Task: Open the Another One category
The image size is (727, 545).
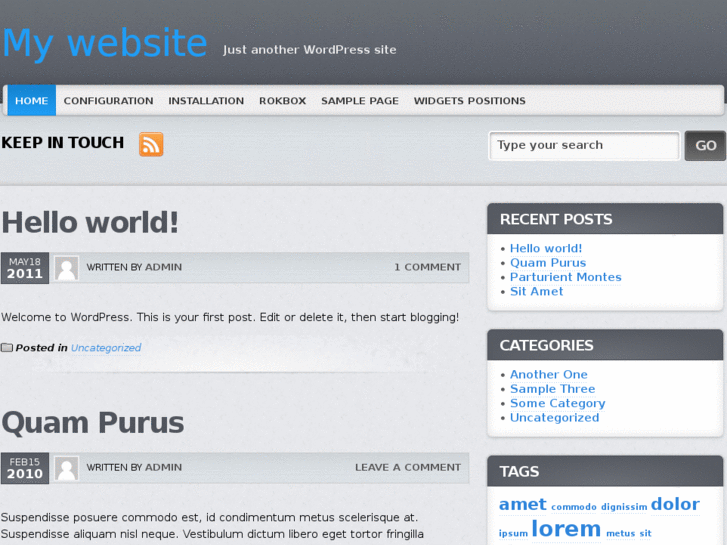Action: [x=548, y=374]
